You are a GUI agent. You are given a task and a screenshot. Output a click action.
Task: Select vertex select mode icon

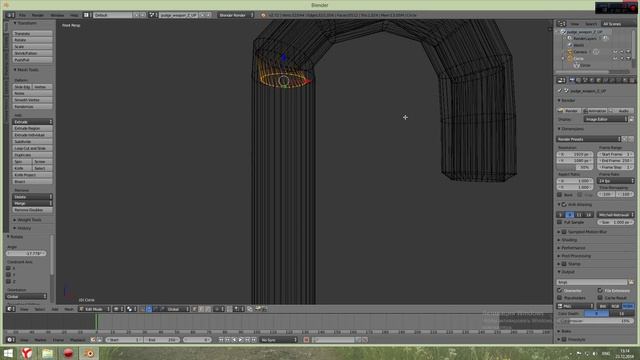pos(194,309)
